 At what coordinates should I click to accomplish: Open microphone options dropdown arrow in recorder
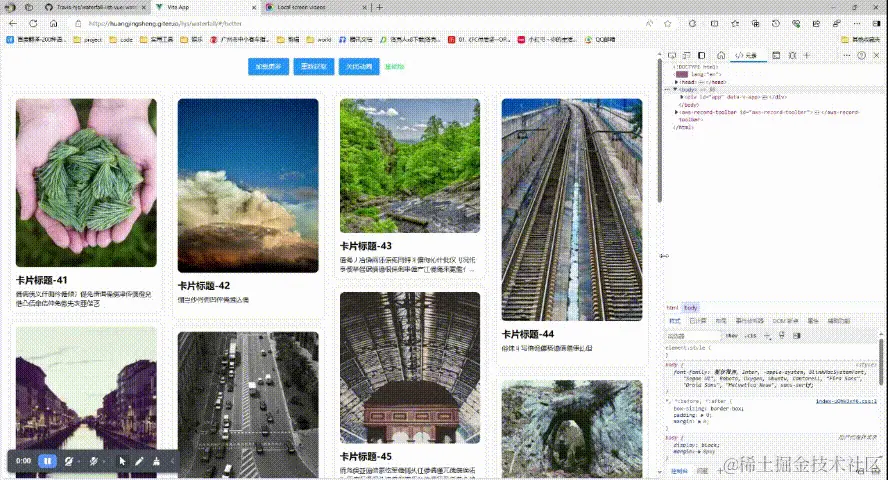coord(104,462)
